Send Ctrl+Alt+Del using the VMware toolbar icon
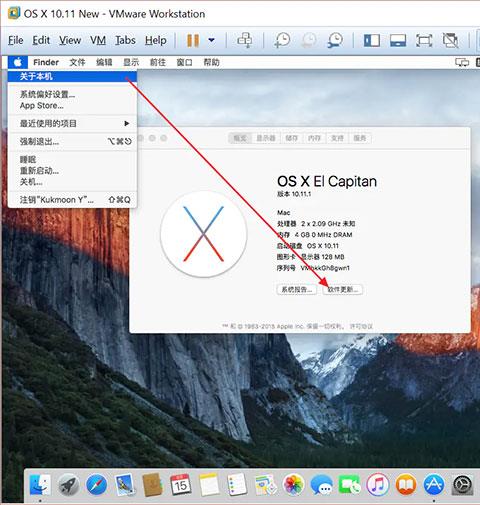 pyautogui.click(x=245, y=40)
